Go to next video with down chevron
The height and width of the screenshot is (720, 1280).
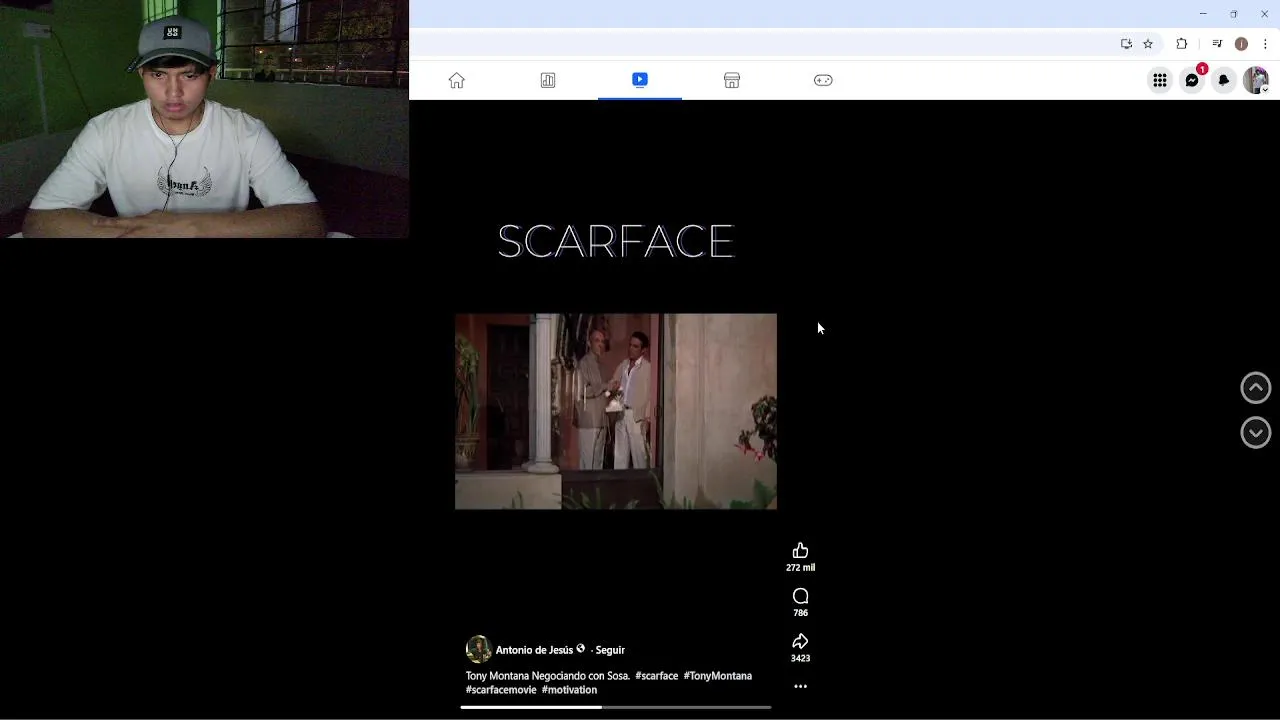1256,432
